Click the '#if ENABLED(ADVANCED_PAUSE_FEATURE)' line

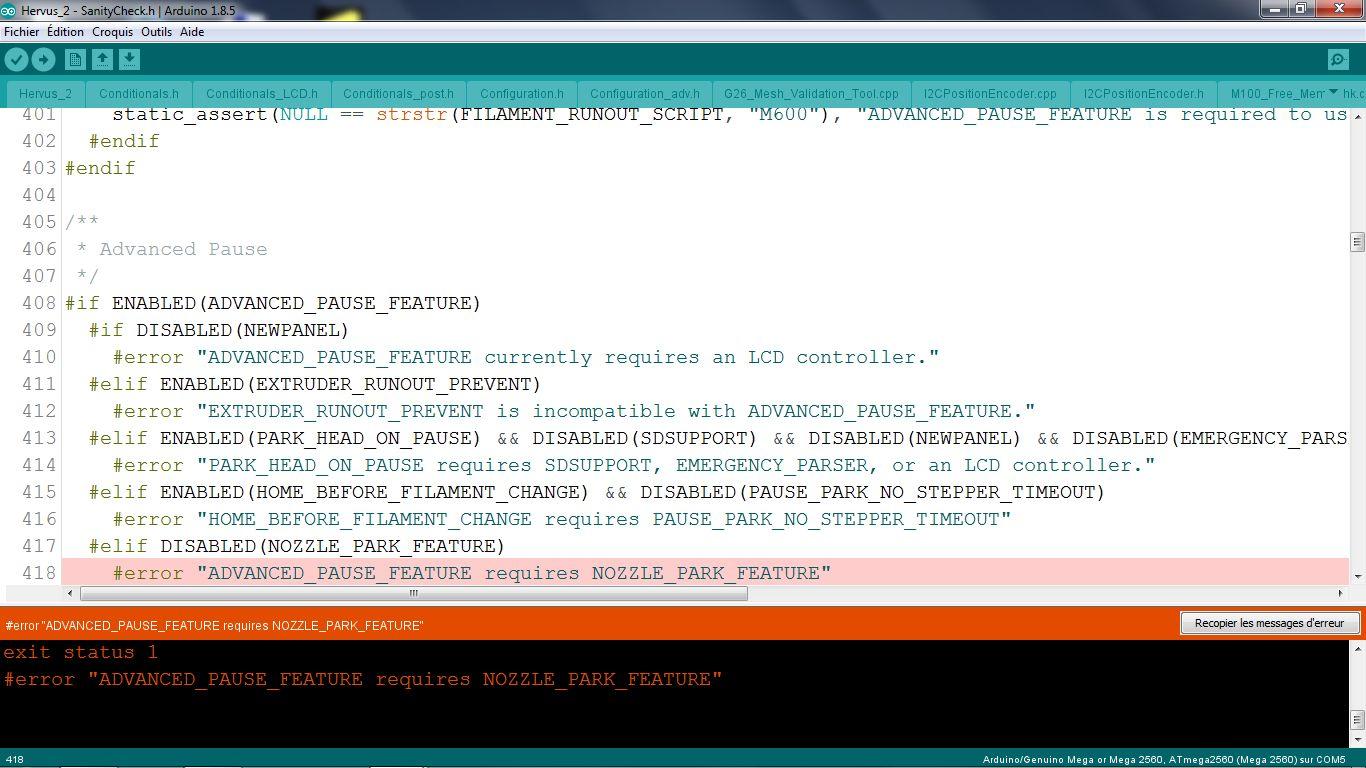click(x=273, y=303)
